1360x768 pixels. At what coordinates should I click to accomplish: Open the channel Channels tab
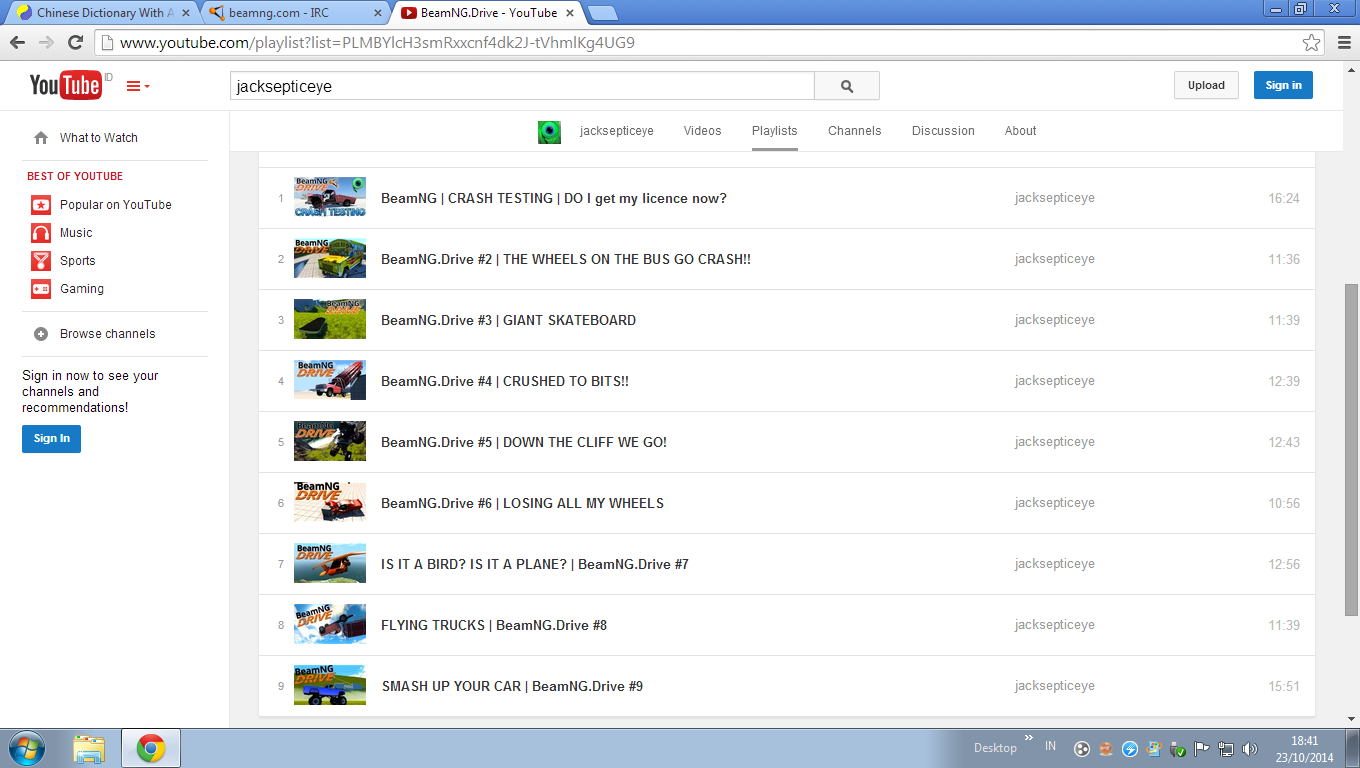click(855, 131)
